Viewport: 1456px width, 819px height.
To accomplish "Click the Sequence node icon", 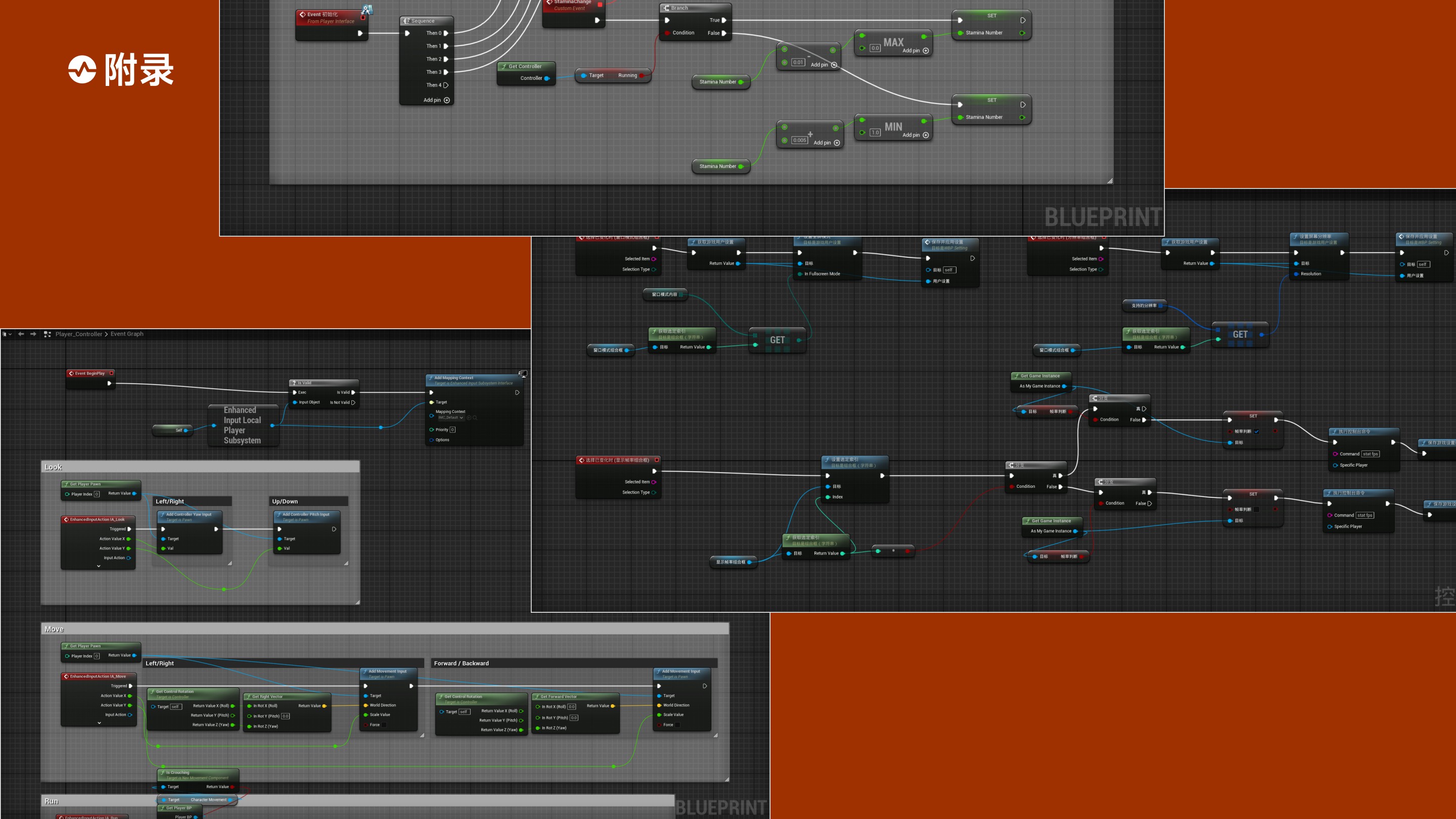I will [x=406, y=21].
